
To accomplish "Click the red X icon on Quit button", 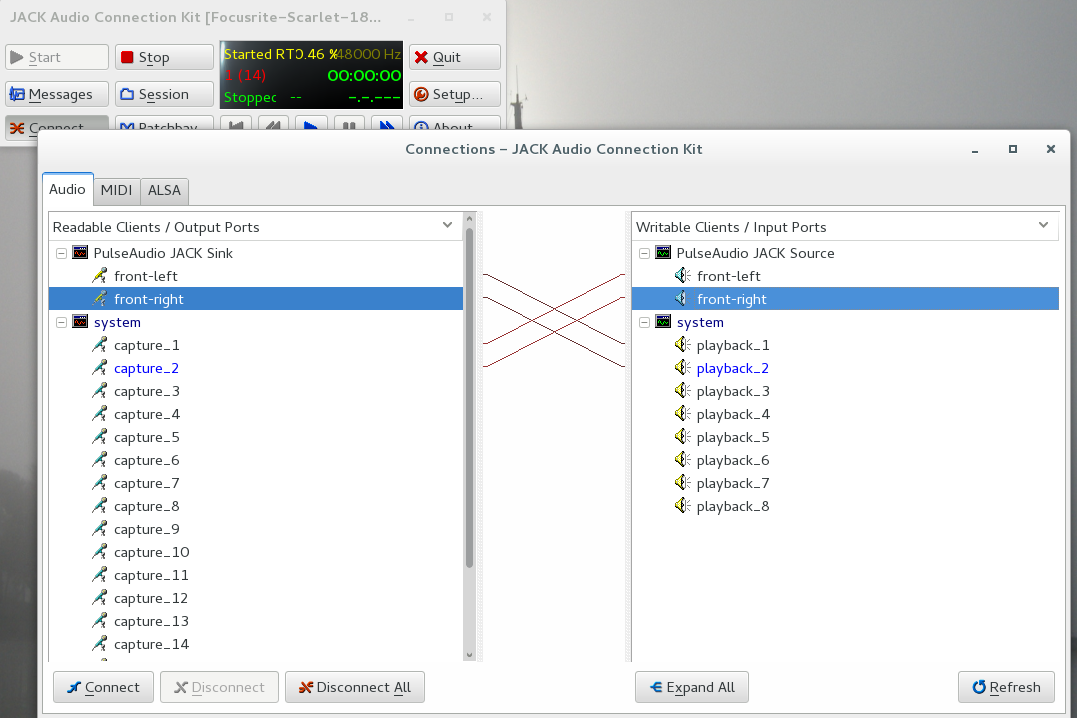I will click(421, 57).
